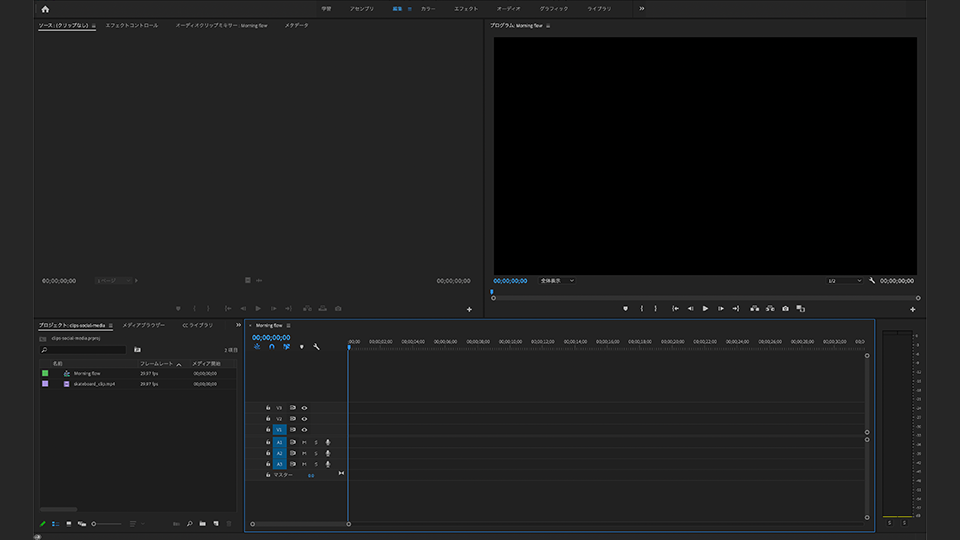Solo audio track A2
Screen dimensions: 960x540
316,453
